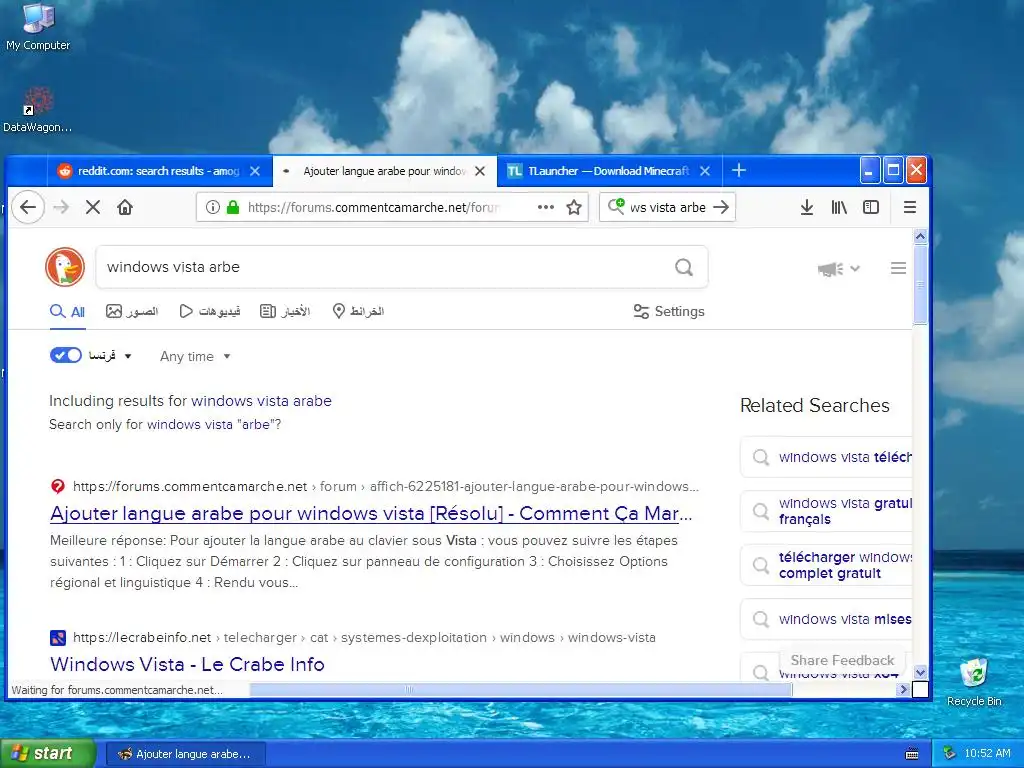Screen dimensions: 1024x768
Task: Open the Library bookshelf icon
Action: 839,207
